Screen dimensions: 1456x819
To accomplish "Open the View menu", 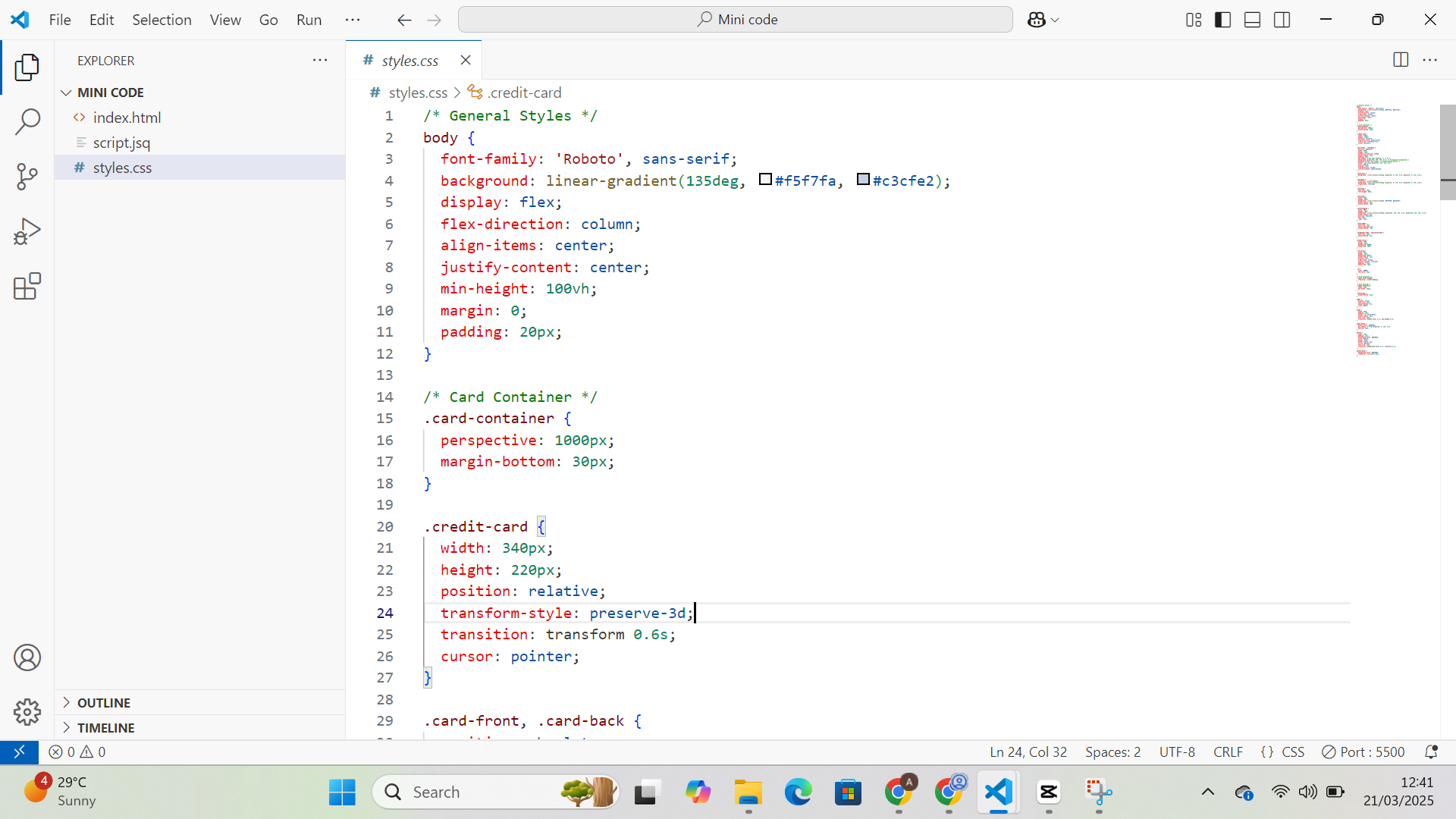I will pos(224,20).
